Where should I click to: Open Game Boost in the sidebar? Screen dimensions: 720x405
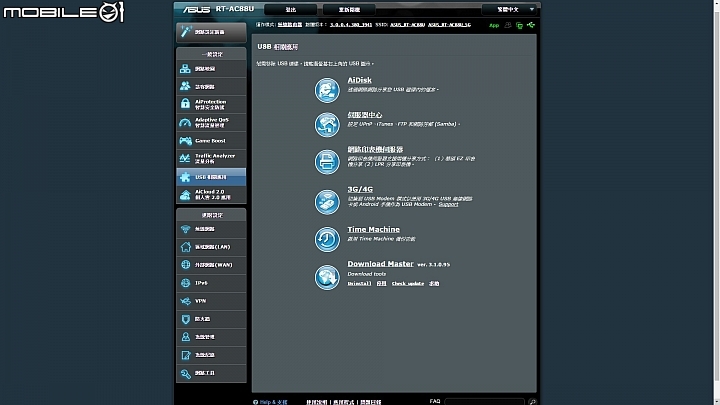211,141
